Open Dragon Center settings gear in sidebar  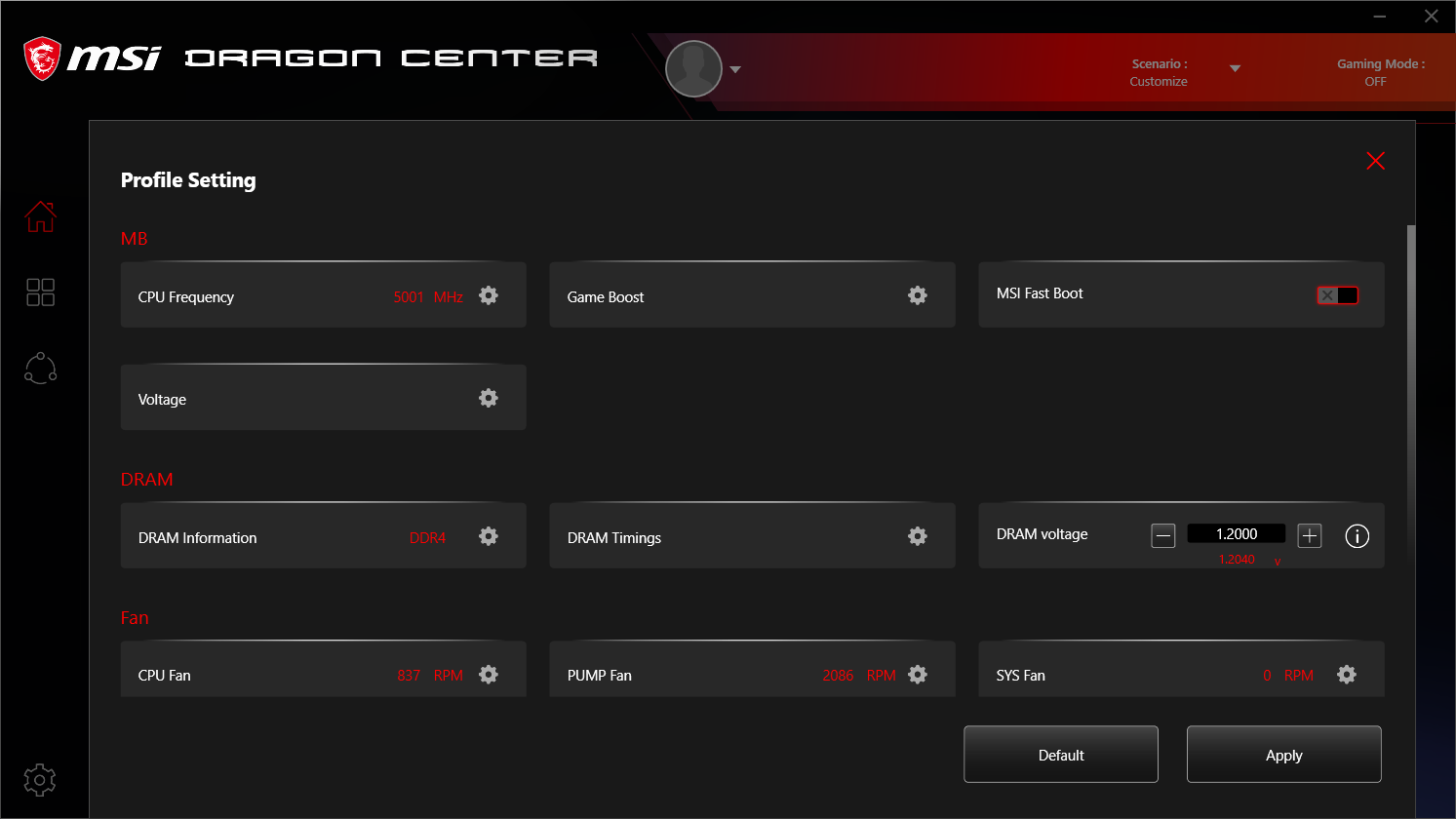(40, 780)
